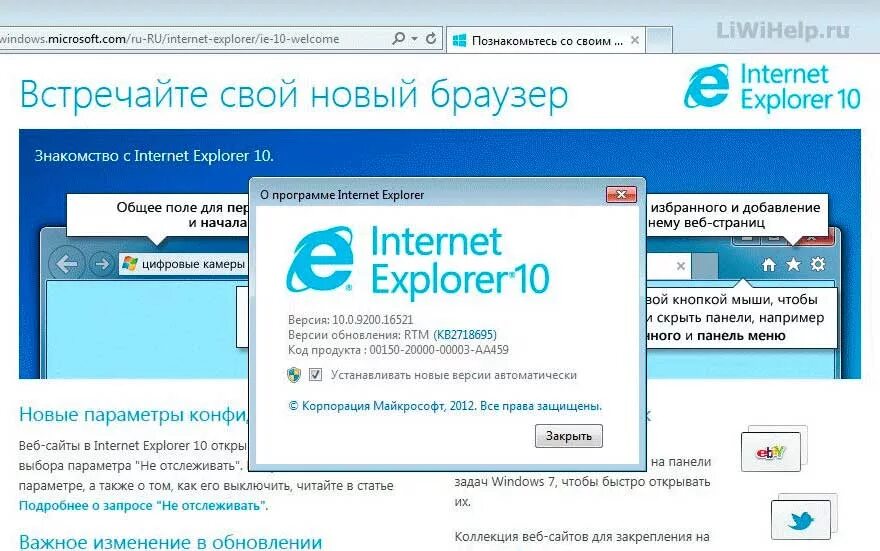Refresh the page with reload icon

tap(431, 39)
